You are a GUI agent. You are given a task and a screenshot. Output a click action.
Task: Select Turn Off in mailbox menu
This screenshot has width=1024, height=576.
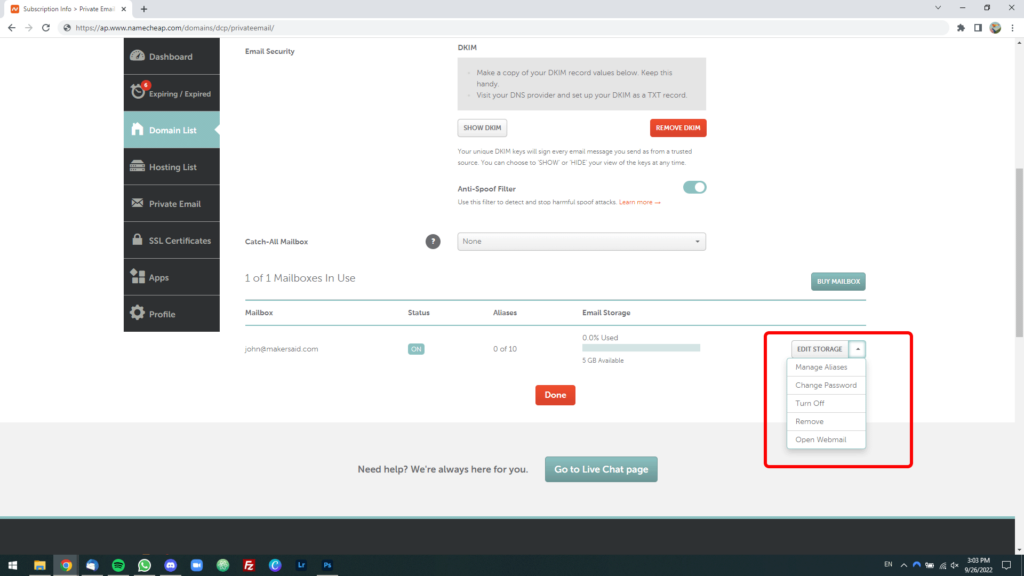826,404
